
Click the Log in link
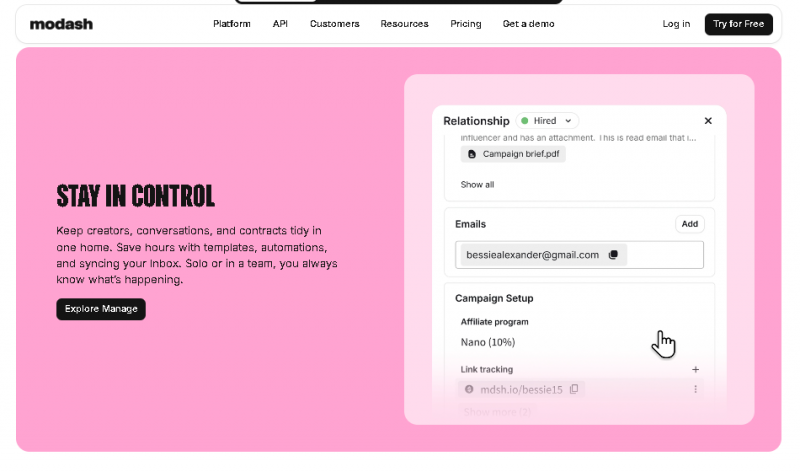[676, 24]
